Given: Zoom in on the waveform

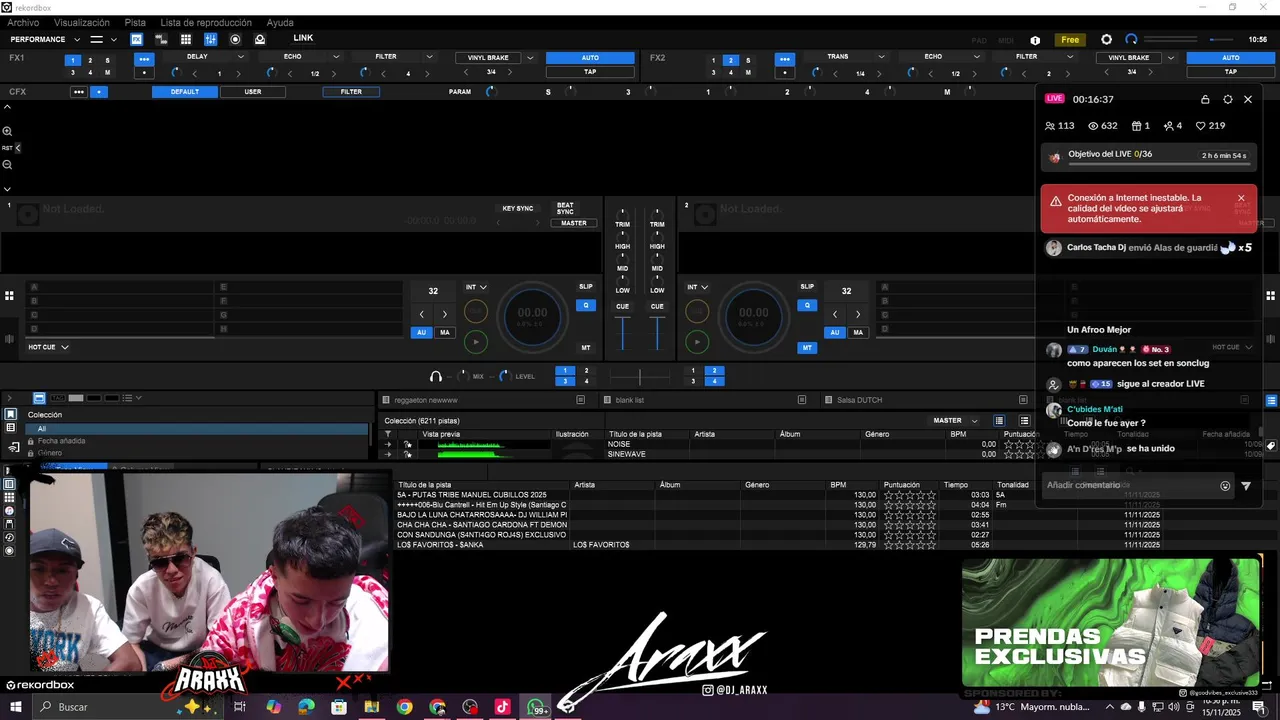Looking at the screenshot, I should [x=7, y=131].
